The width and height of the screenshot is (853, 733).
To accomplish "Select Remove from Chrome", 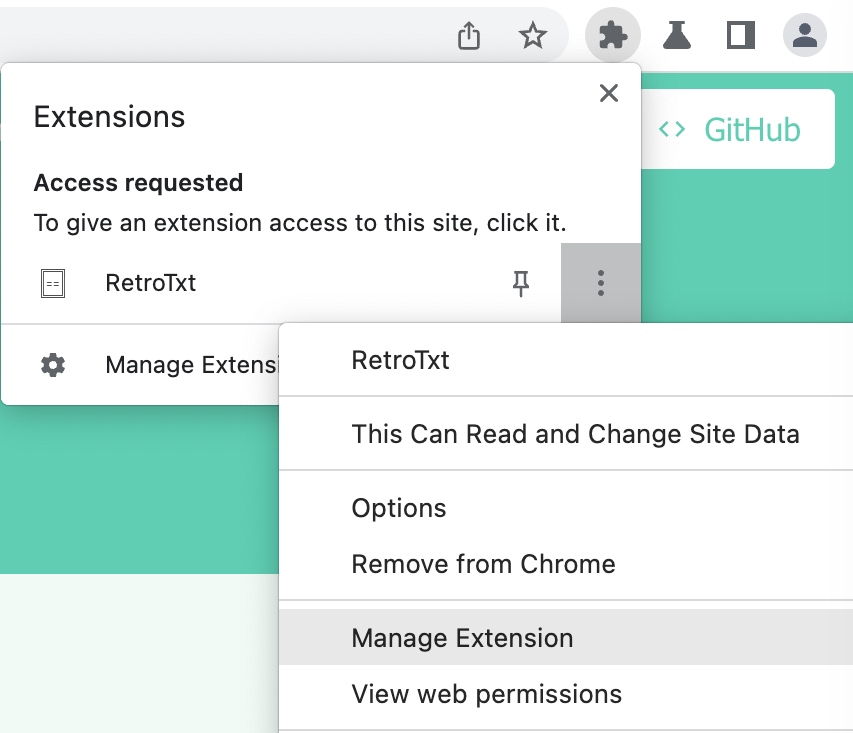I will (x=566, y=564).
